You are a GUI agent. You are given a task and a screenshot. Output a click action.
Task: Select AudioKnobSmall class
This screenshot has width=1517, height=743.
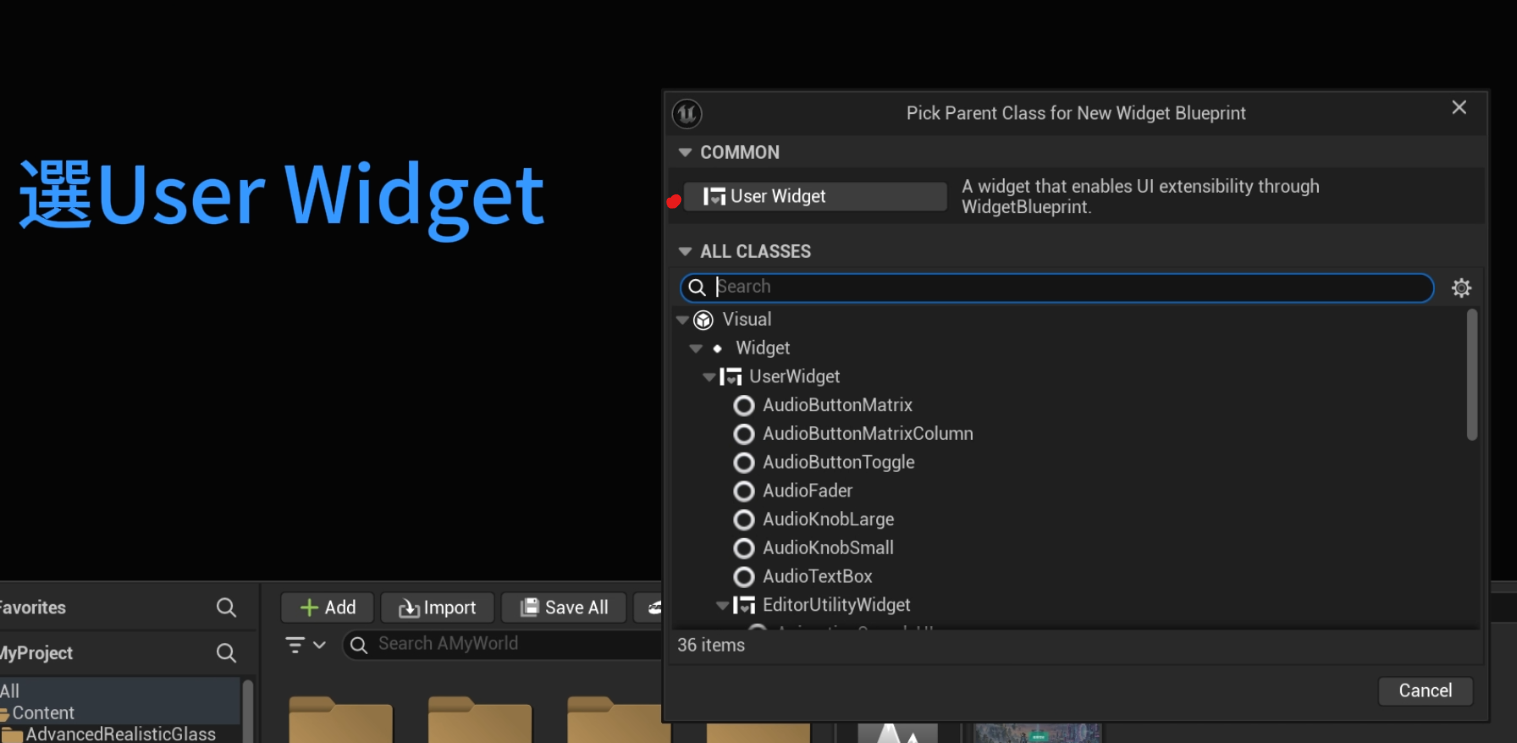[x=828, y=548]
